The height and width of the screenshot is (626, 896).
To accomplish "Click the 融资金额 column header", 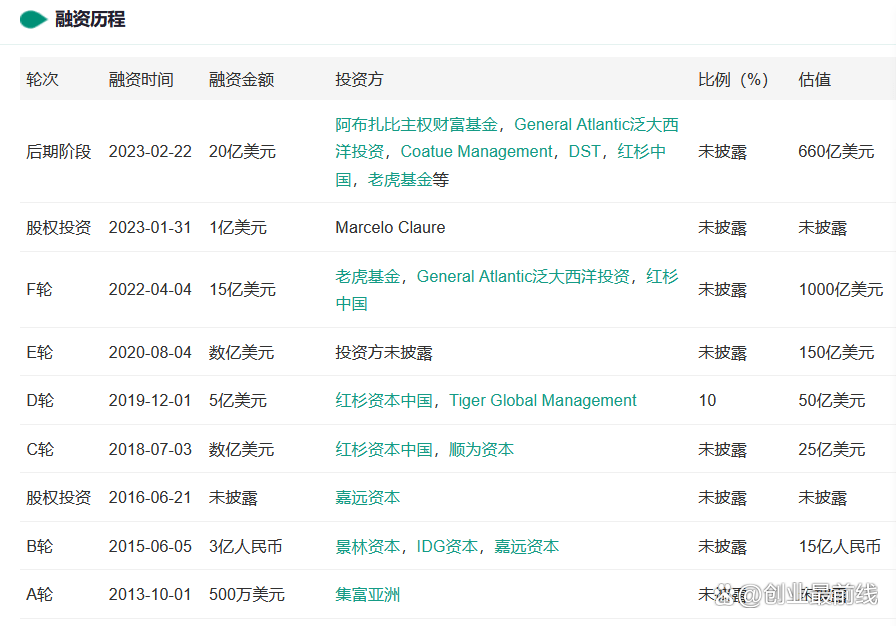I will 241,79.
